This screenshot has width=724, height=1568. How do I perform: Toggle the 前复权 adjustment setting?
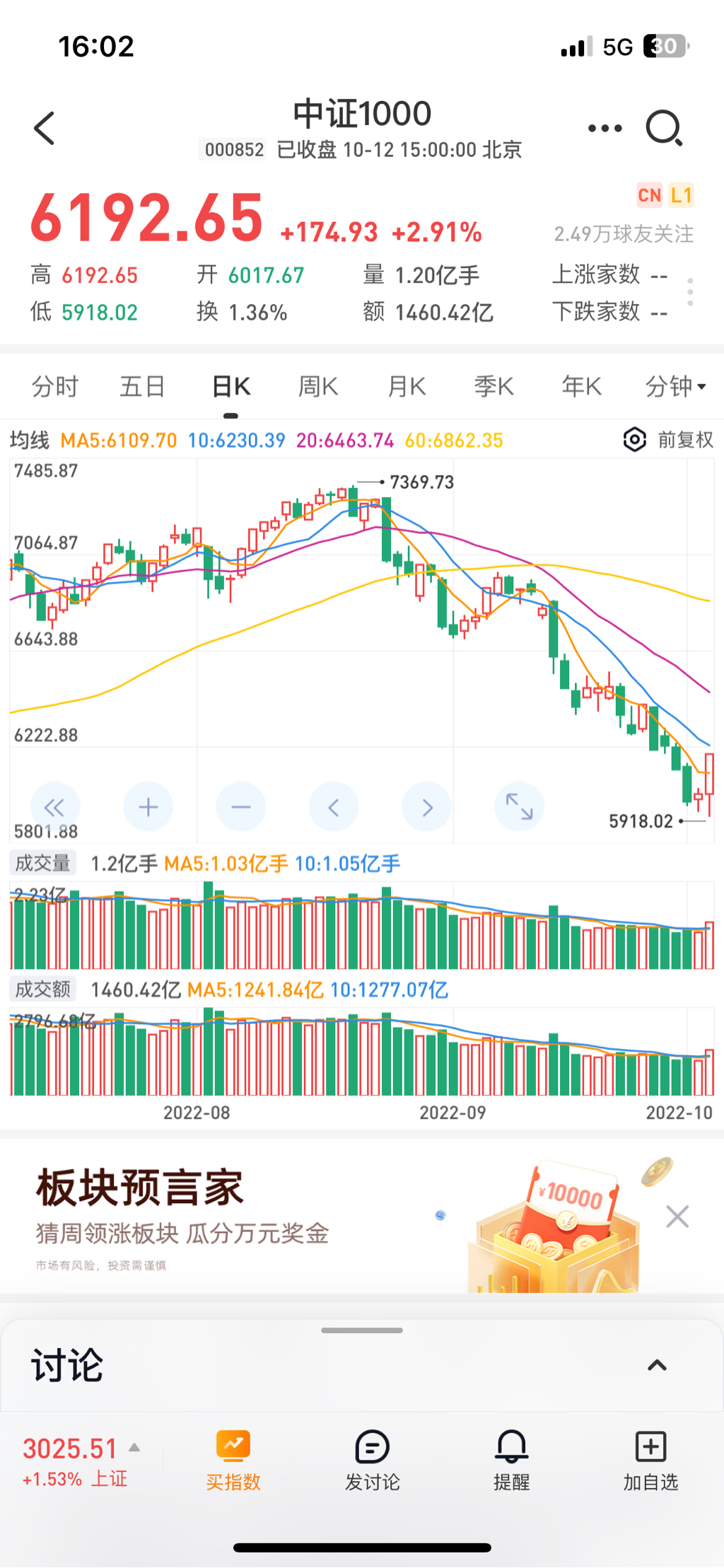[x=685, y=440]
